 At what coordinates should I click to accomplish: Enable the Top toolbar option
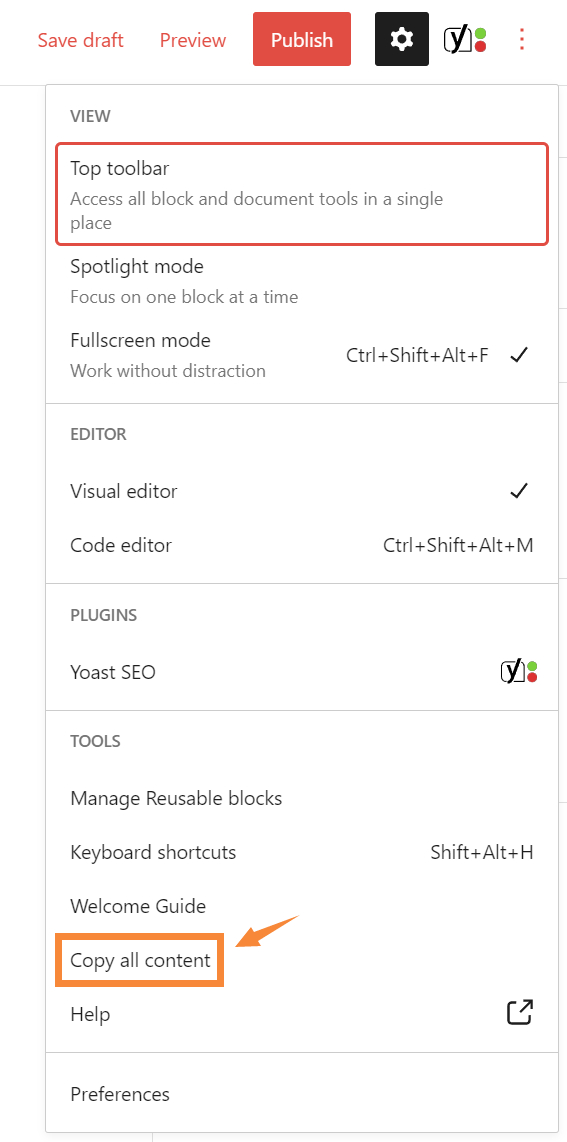302,194
